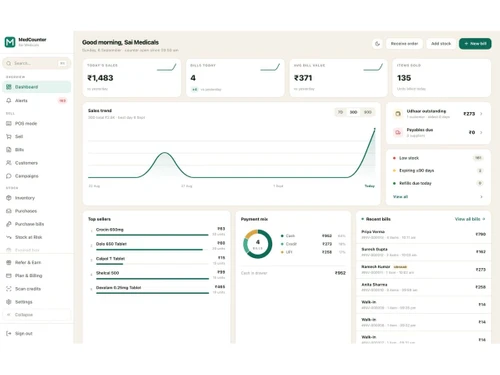Viewport: 500px width, 375px height.
Task: Open Plan & Billing card icon
Action: 9,276
